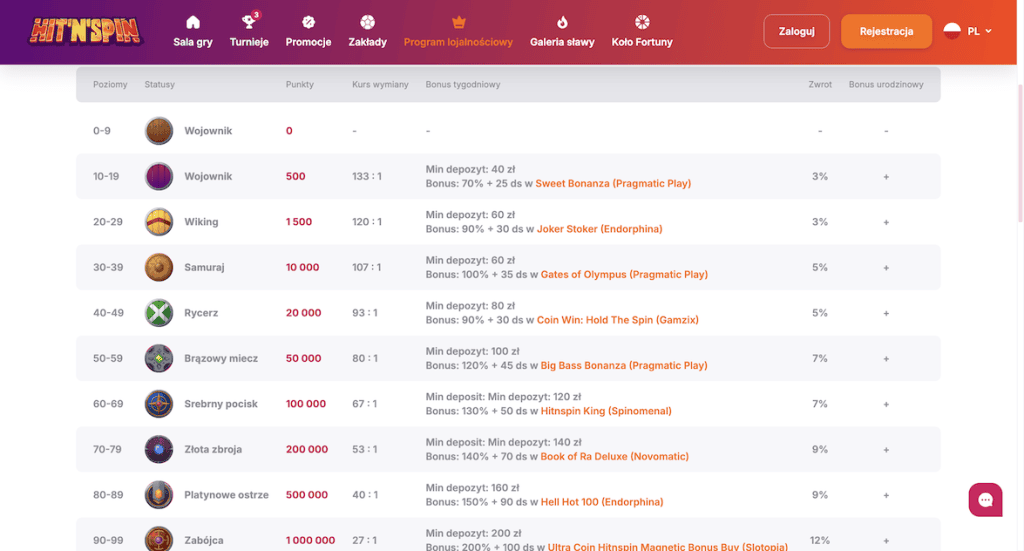Go to Sala gry menu label
Viewport: 1024px width, 551px height.
(193, 42)
